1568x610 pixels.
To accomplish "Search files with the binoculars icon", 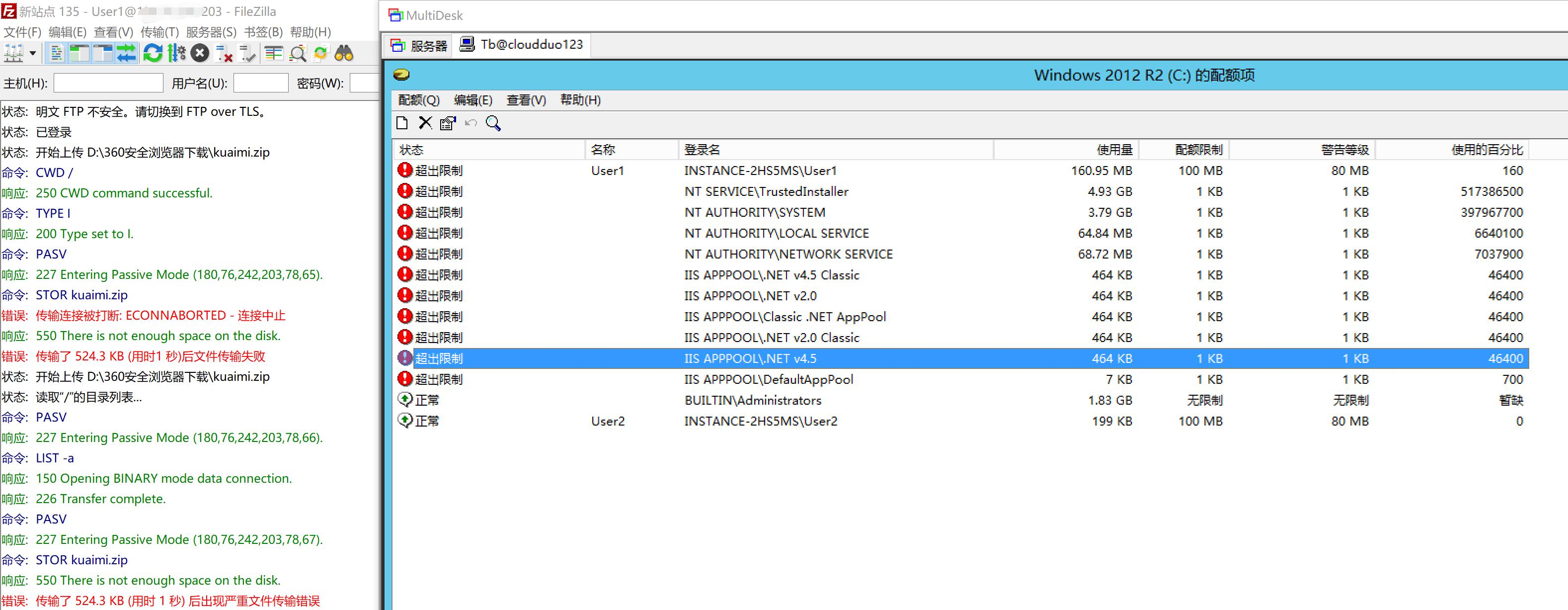I will pos(344,54).
